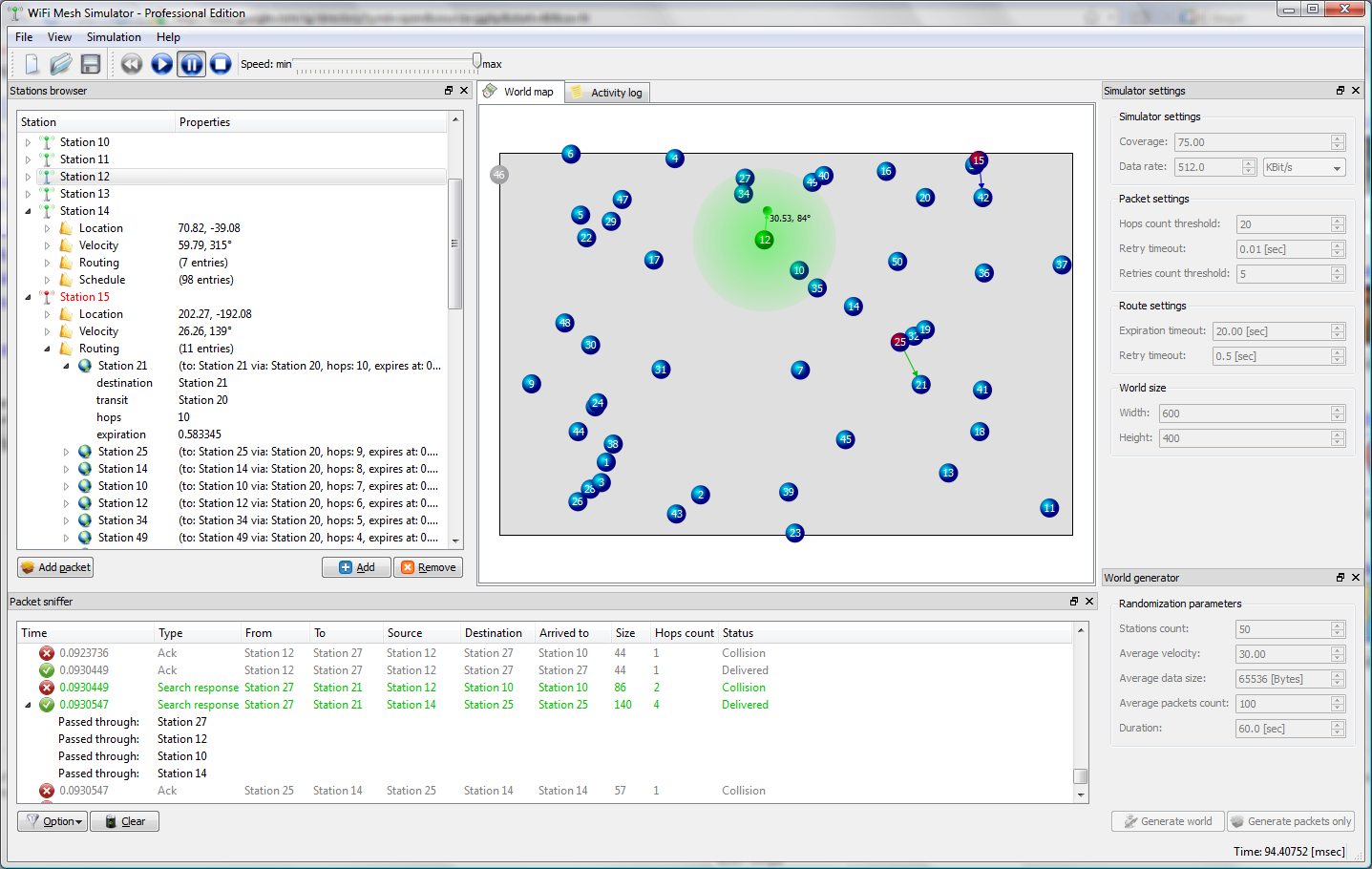The image size is (1372, 869).
Task: Start simulation with the Play button
Action: [x=161, y=64]
